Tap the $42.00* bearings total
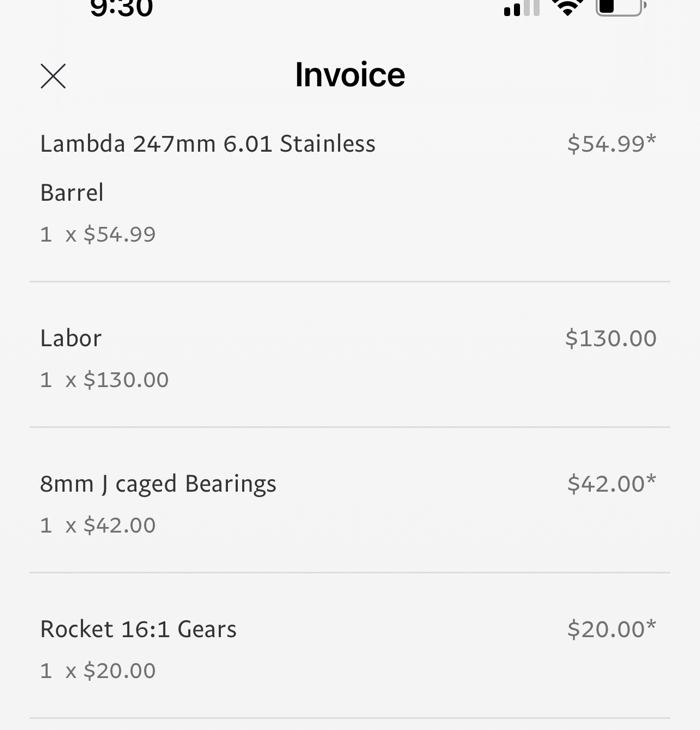This screenshot has width=700, height=730. pos(611,484)
